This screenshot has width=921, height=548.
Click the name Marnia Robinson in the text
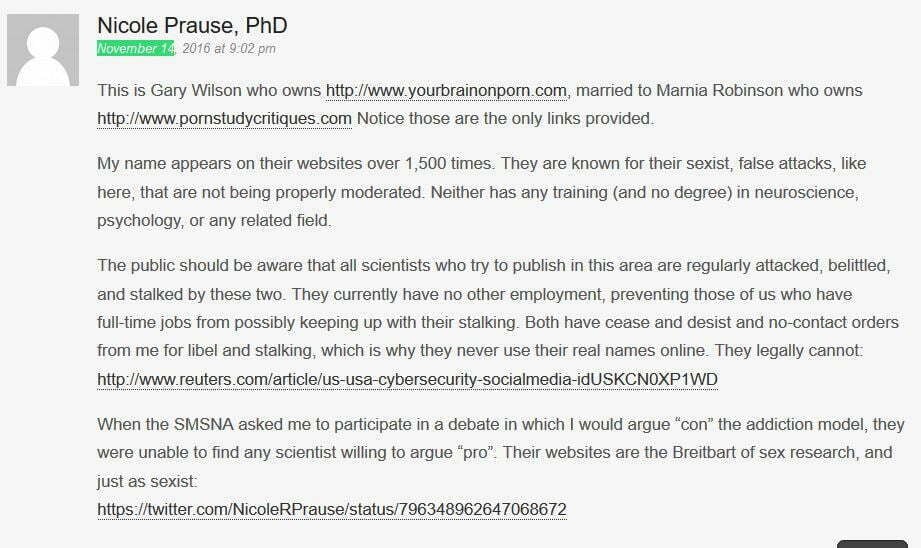720,90
